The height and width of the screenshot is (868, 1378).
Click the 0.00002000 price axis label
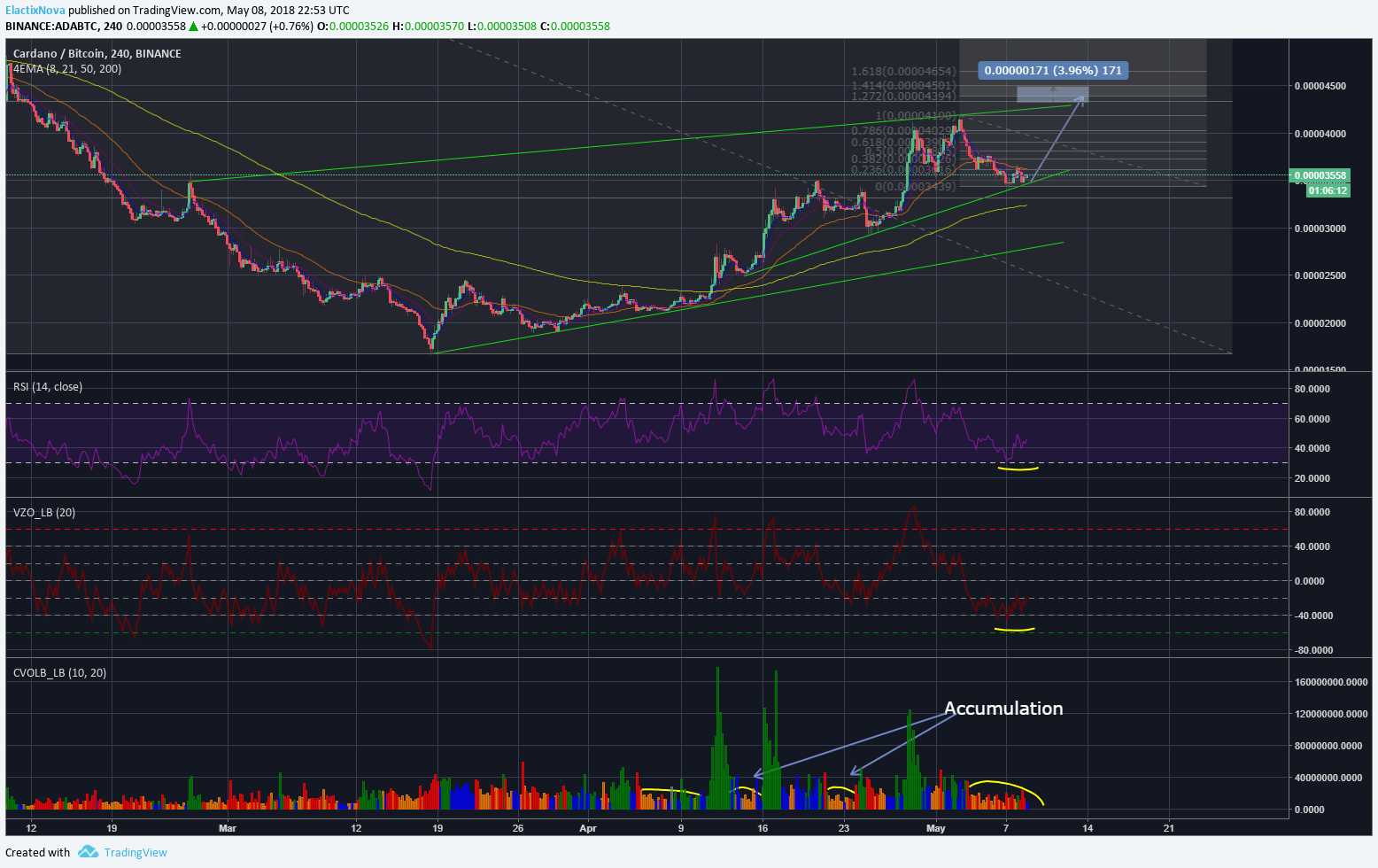click(x=1320, y=323)
